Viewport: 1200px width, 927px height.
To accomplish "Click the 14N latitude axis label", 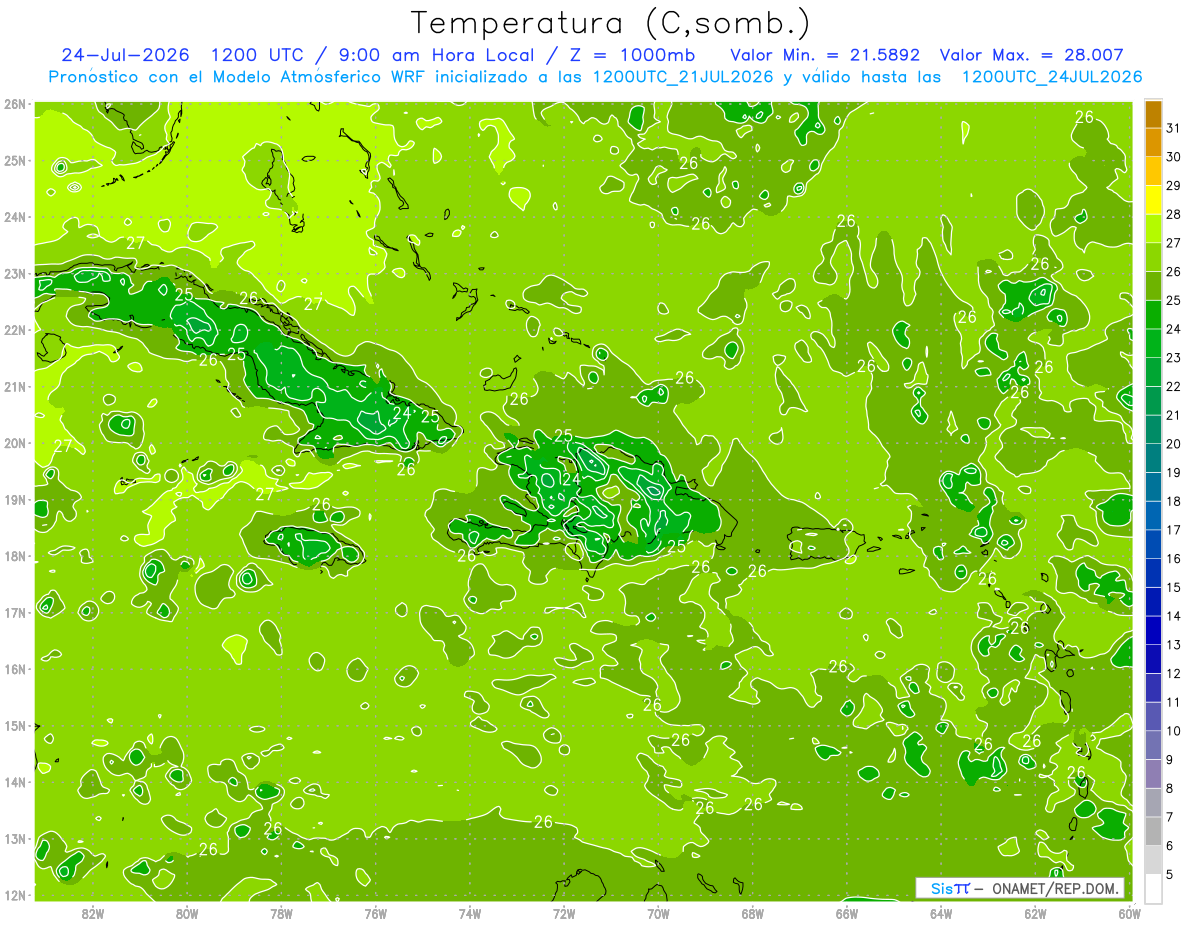I will click(15, 782).
